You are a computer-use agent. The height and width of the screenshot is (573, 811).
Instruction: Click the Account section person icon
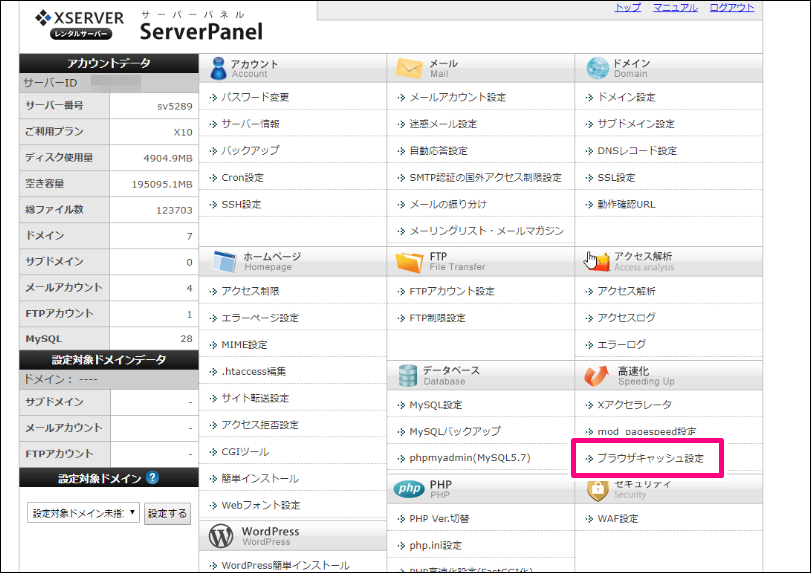coord(218,68)
